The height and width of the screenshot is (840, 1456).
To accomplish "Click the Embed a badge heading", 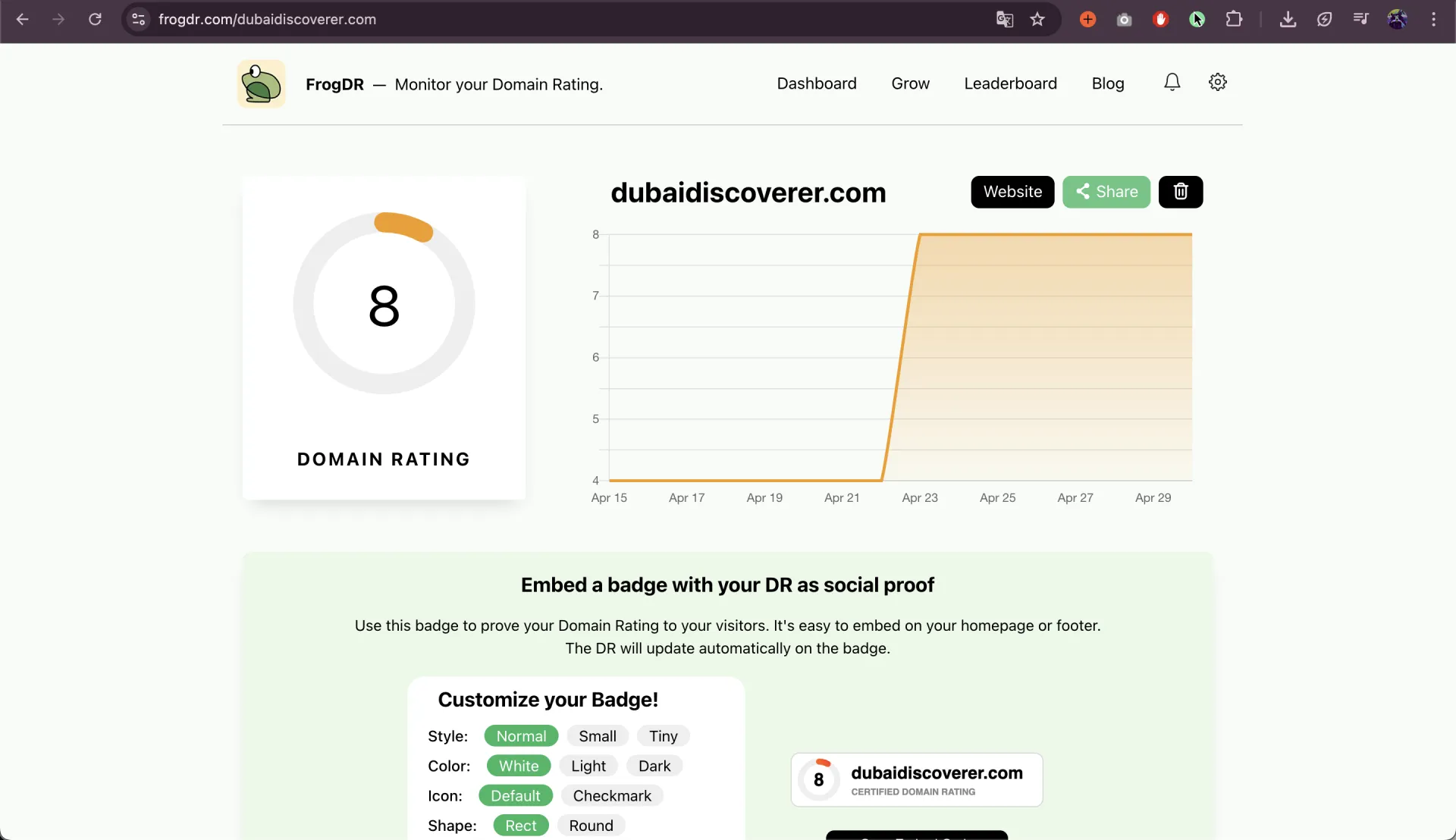I will coord(727,585).
